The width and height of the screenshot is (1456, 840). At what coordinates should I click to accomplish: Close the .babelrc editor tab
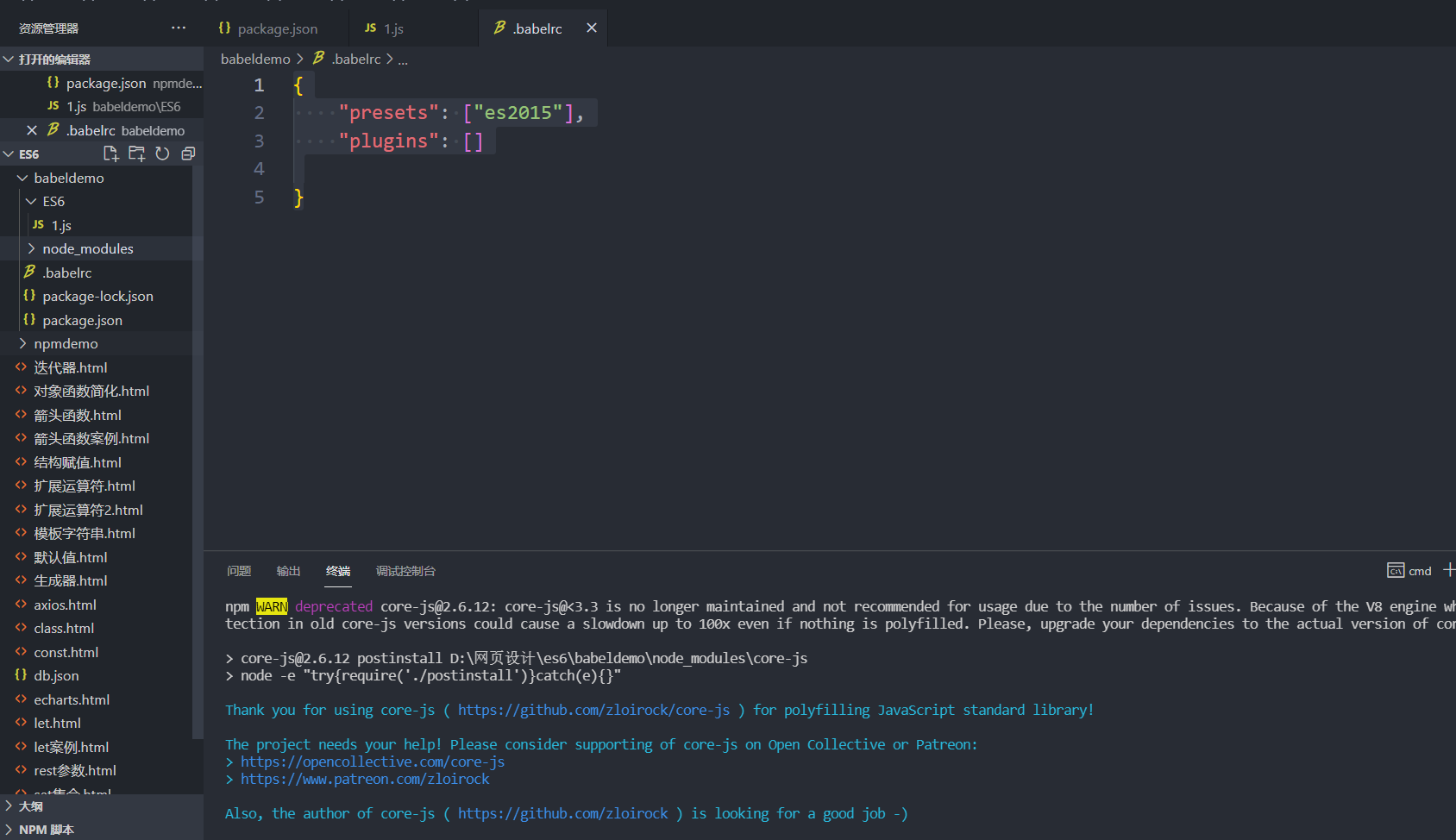tap(592, 28)
